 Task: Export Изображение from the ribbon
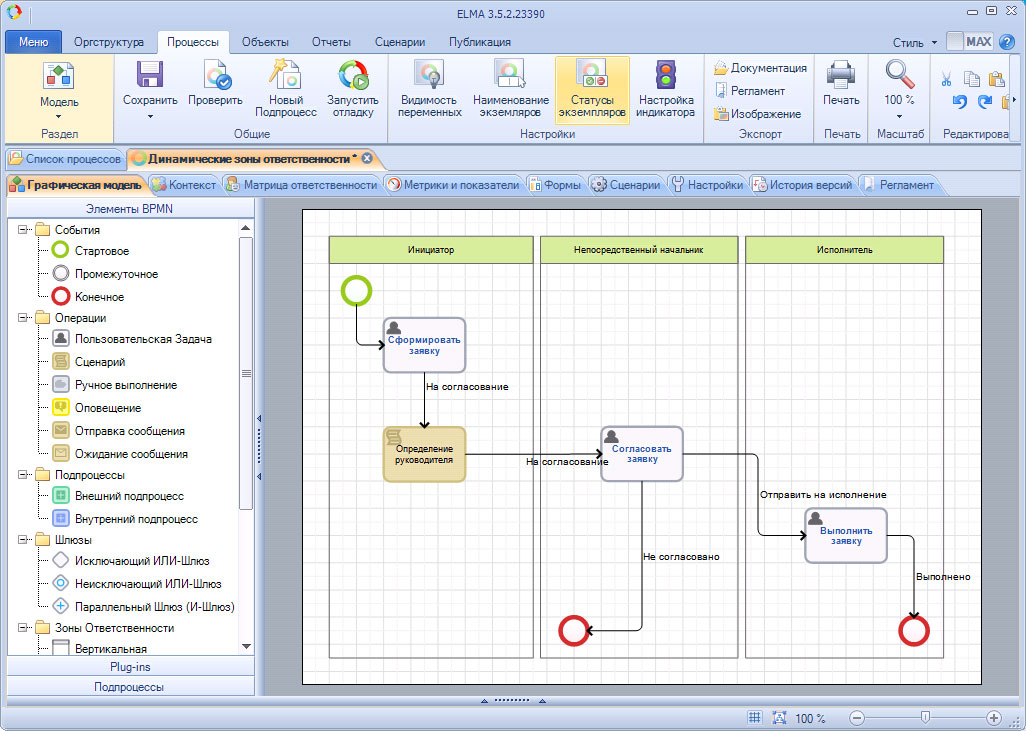(758, 114)
